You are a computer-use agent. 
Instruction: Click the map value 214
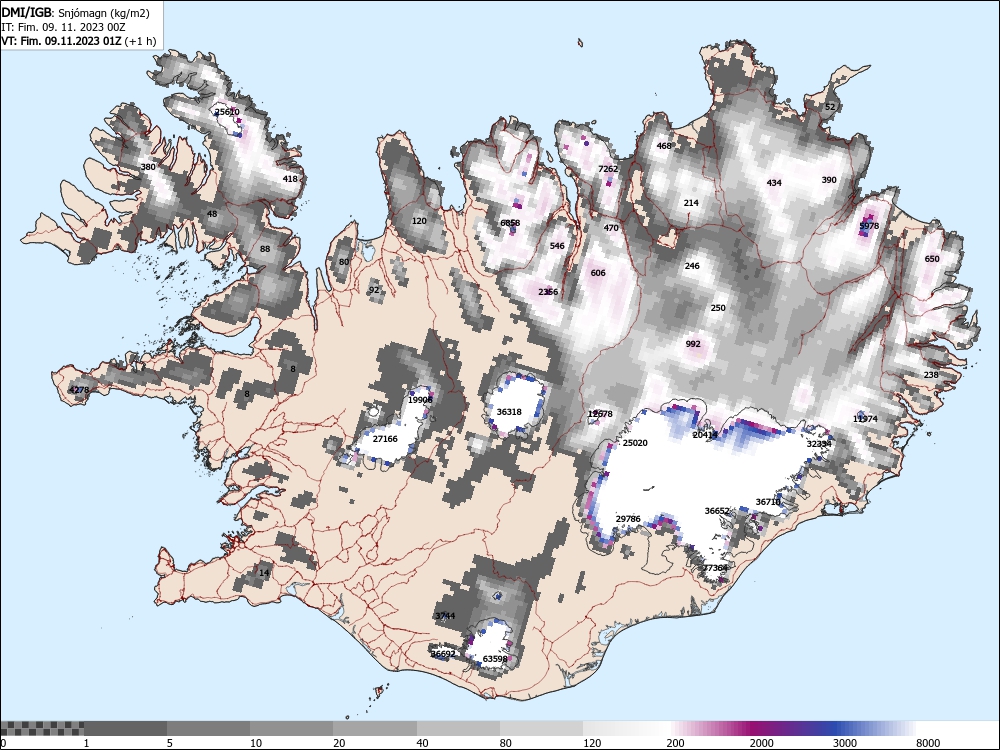pyautogui.click(x=691, y=203)
